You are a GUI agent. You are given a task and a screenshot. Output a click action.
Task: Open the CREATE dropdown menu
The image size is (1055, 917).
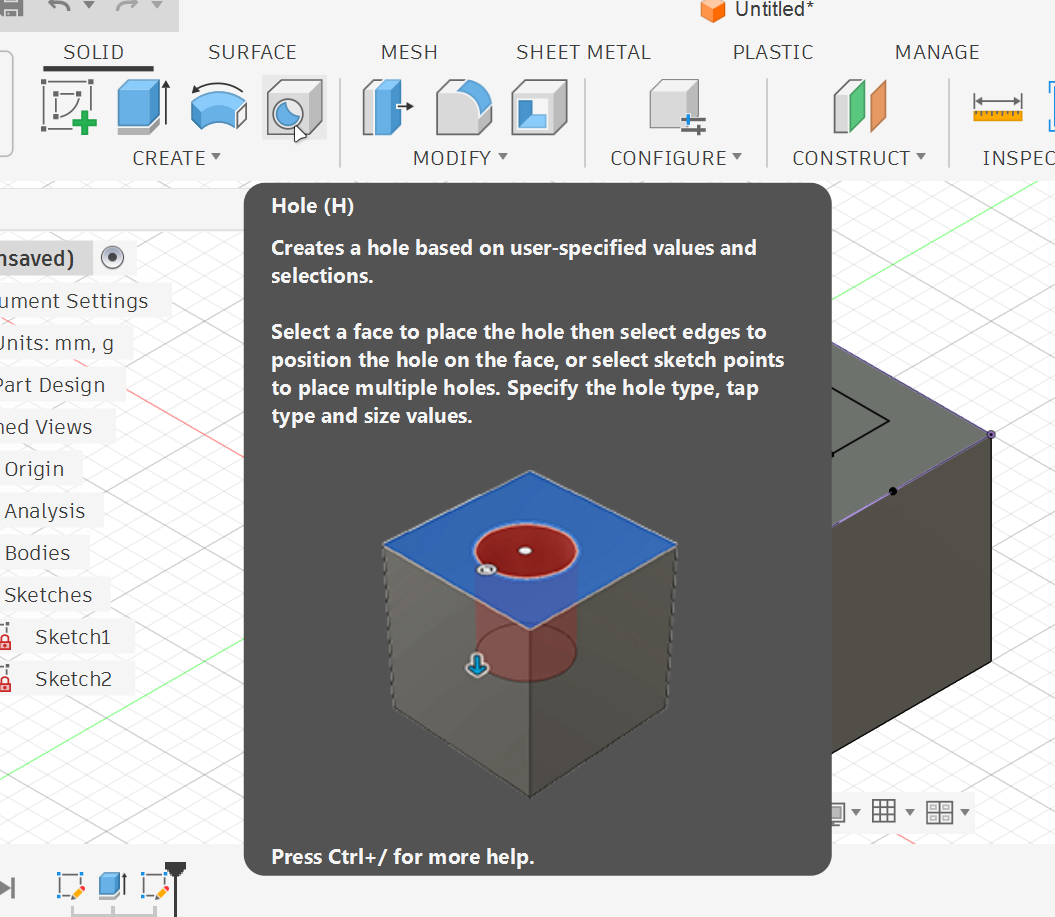[176, 158]
